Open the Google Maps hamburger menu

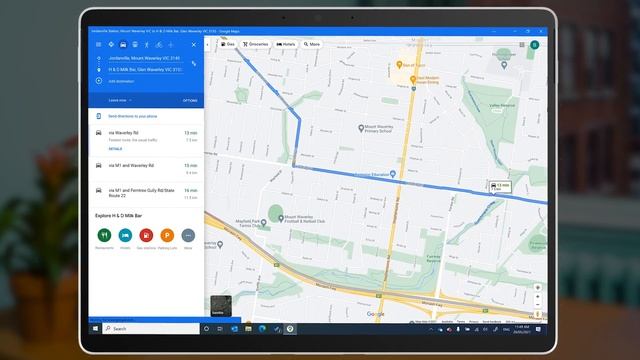point(98,44)
